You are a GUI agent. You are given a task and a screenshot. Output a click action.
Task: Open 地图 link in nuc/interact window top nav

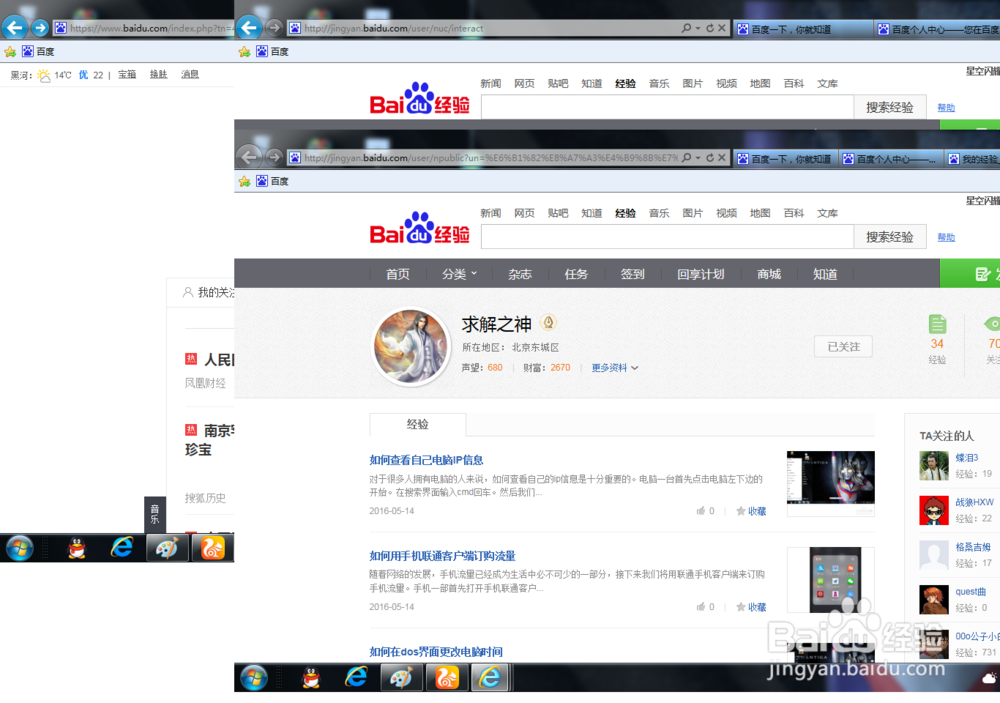(760, 84)
